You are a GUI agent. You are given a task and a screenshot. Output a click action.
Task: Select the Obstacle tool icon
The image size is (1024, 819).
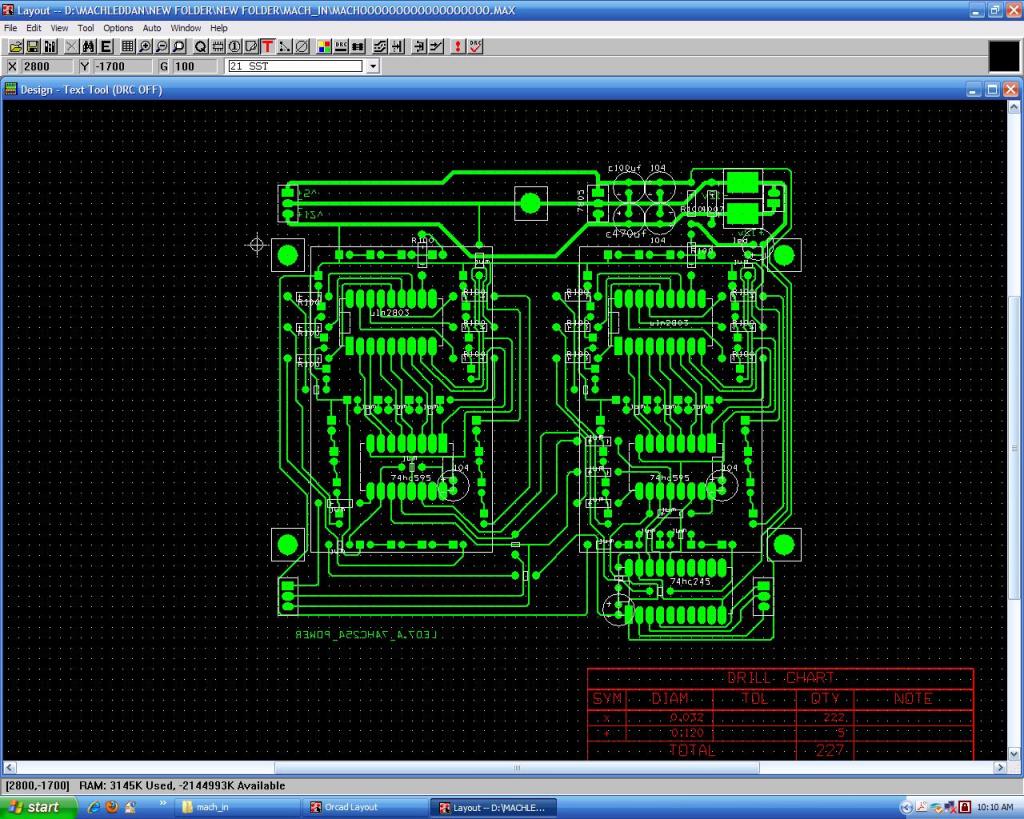click(251, 46)
